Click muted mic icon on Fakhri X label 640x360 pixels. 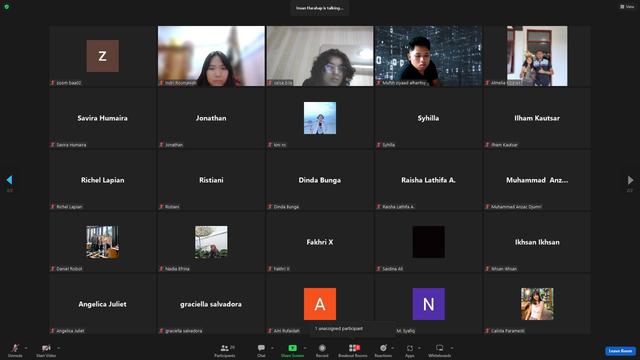tap(270, 269)
